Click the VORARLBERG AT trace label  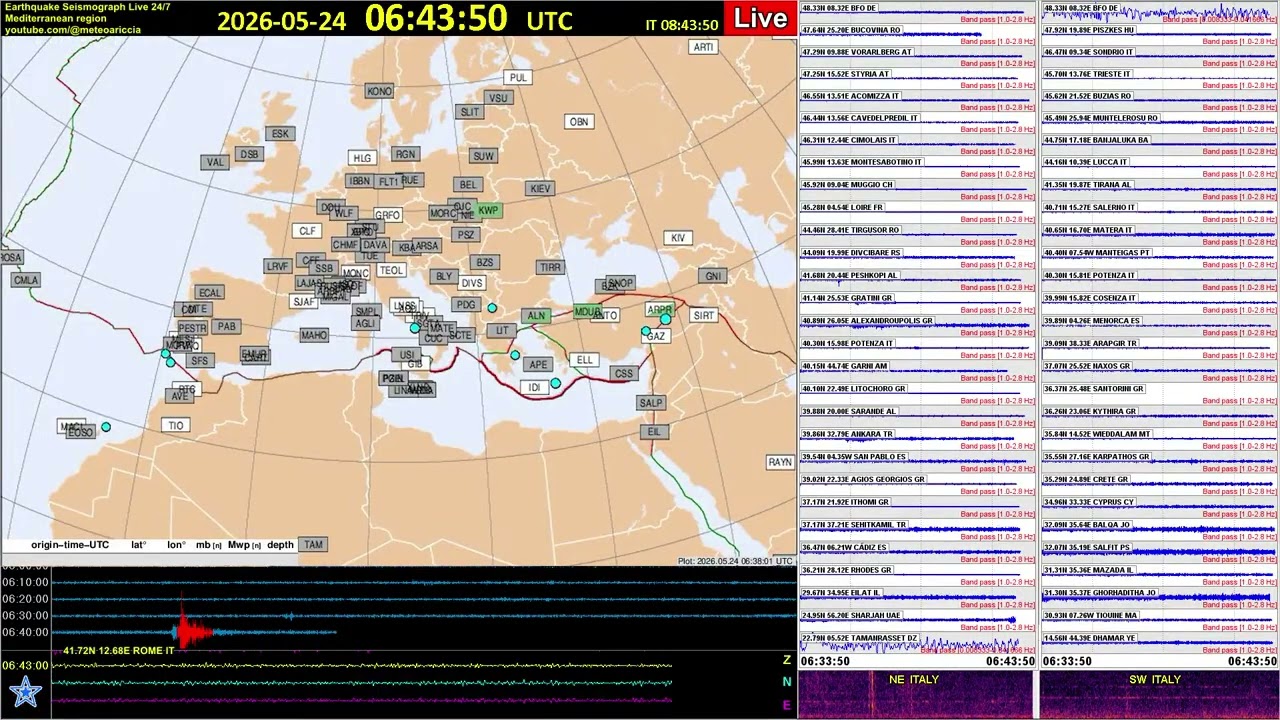857,52
